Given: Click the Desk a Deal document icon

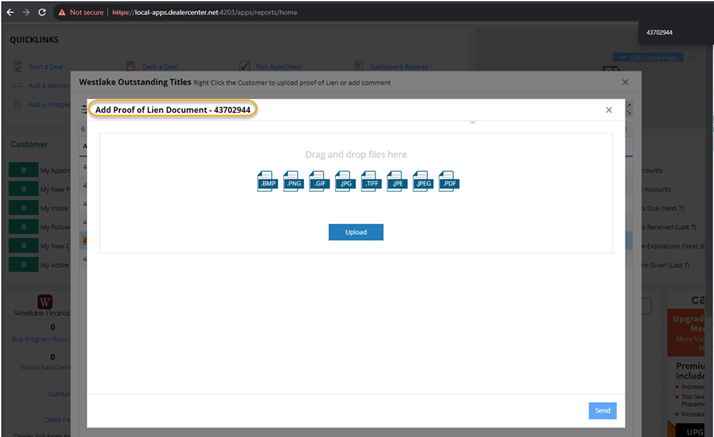Looking at the screenshot, I should (x=131, y=66).
